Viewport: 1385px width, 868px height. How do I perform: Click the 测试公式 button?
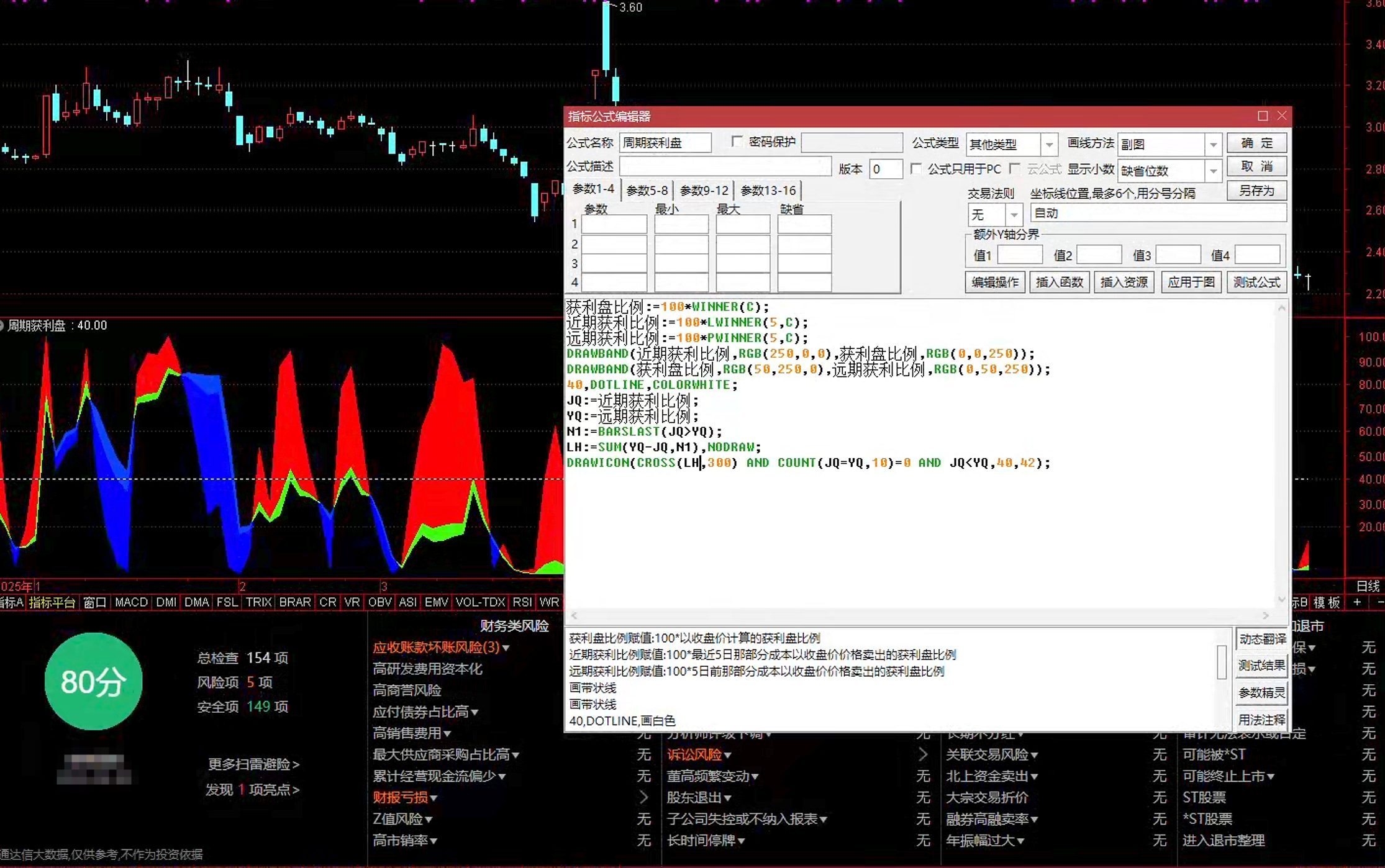point(1256,283)
